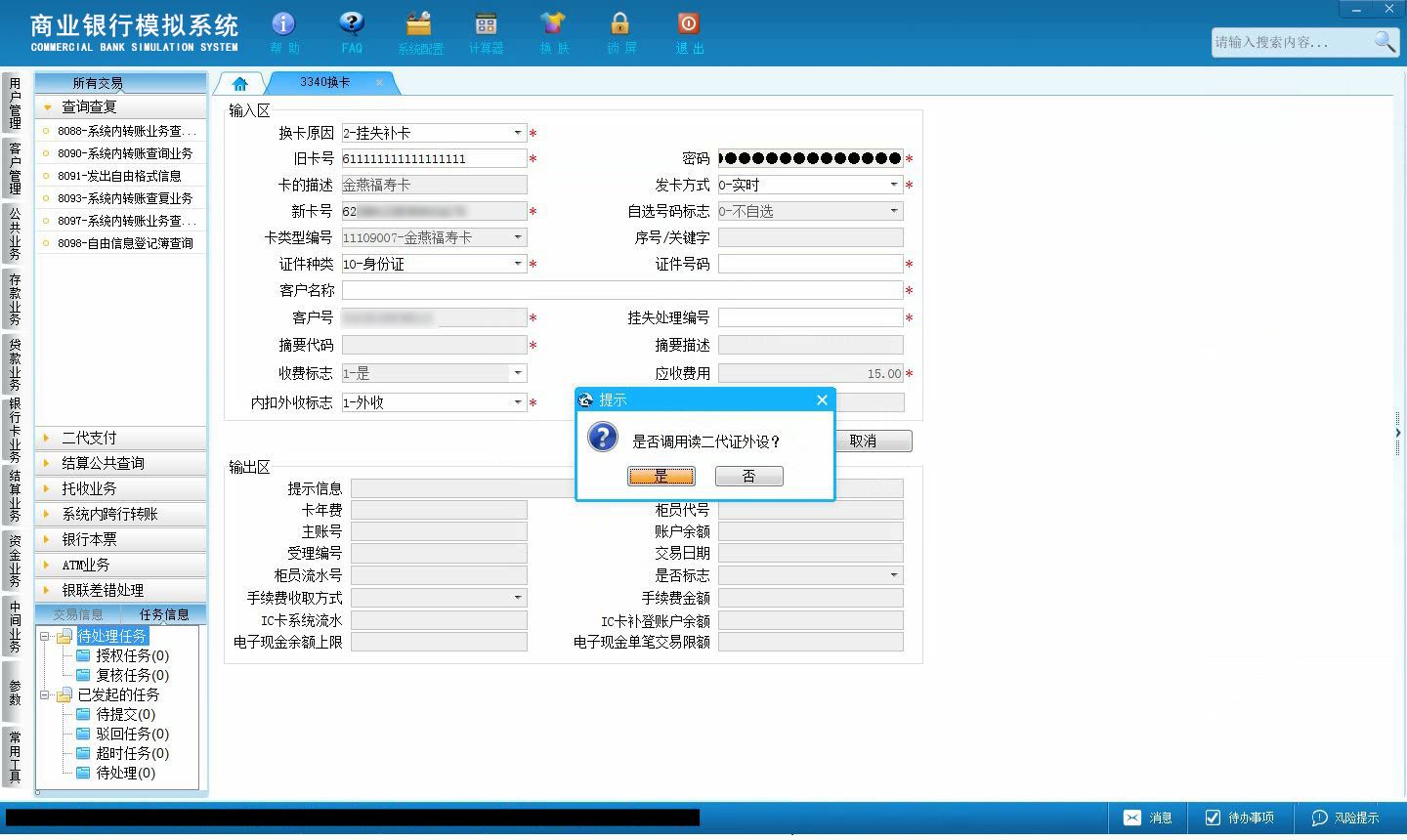Expand the 结算公共查询 section
Image resolution: width=1407 pixels, height=840 pixels.
[x=121, y=463]
